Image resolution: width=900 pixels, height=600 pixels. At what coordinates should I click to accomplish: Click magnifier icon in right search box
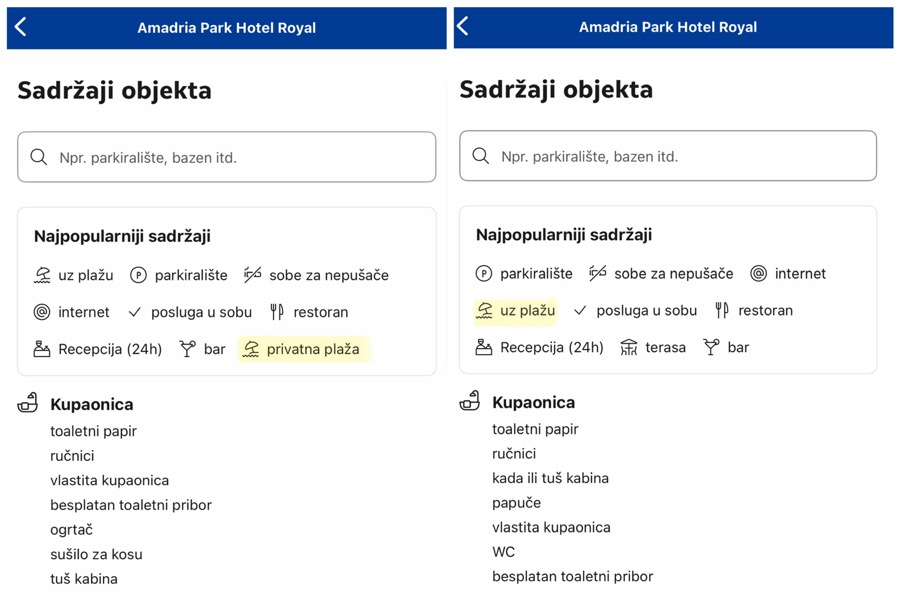pos(481,156)
